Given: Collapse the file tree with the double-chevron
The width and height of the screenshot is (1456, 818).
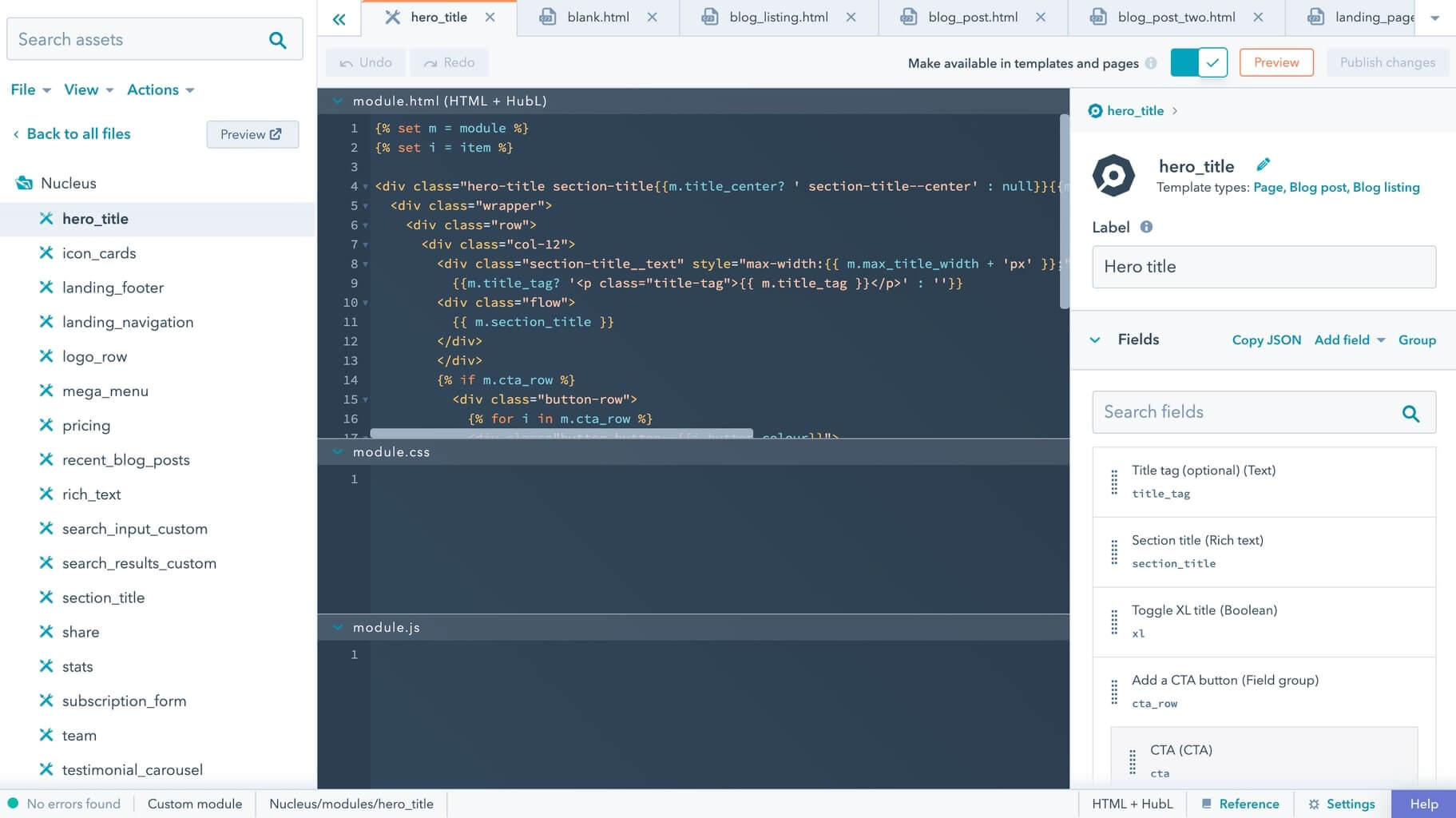Looking at the screenshot, I should (x=338, y=18).
